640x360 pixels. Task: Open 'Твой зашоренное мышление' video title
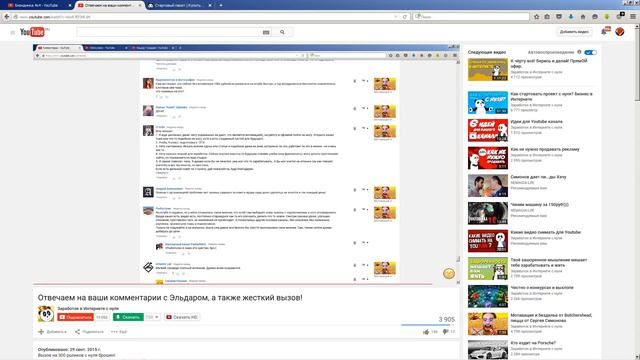549,262
